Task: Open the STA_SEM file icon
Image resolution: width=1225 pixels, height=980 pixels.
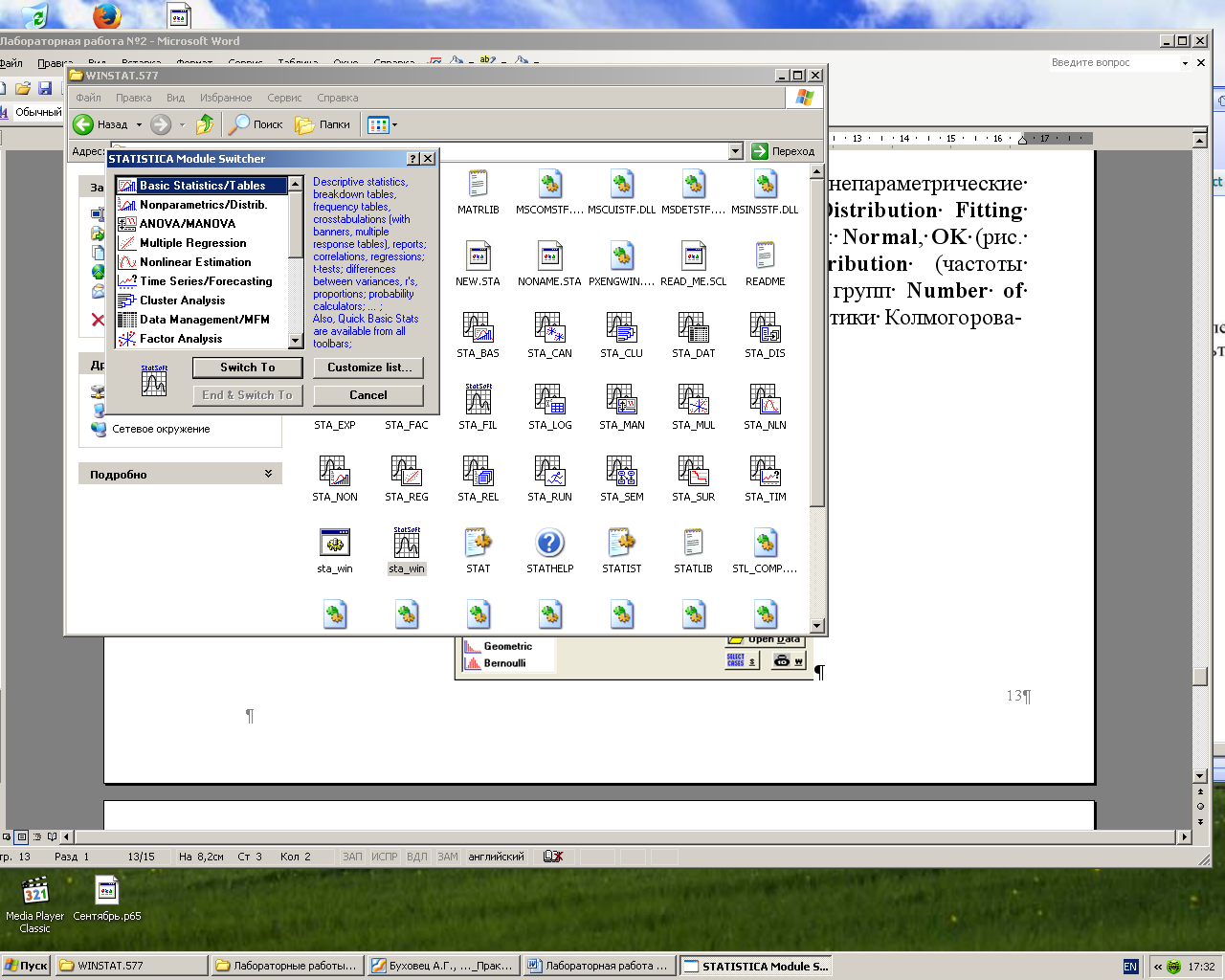Action: 621,472
